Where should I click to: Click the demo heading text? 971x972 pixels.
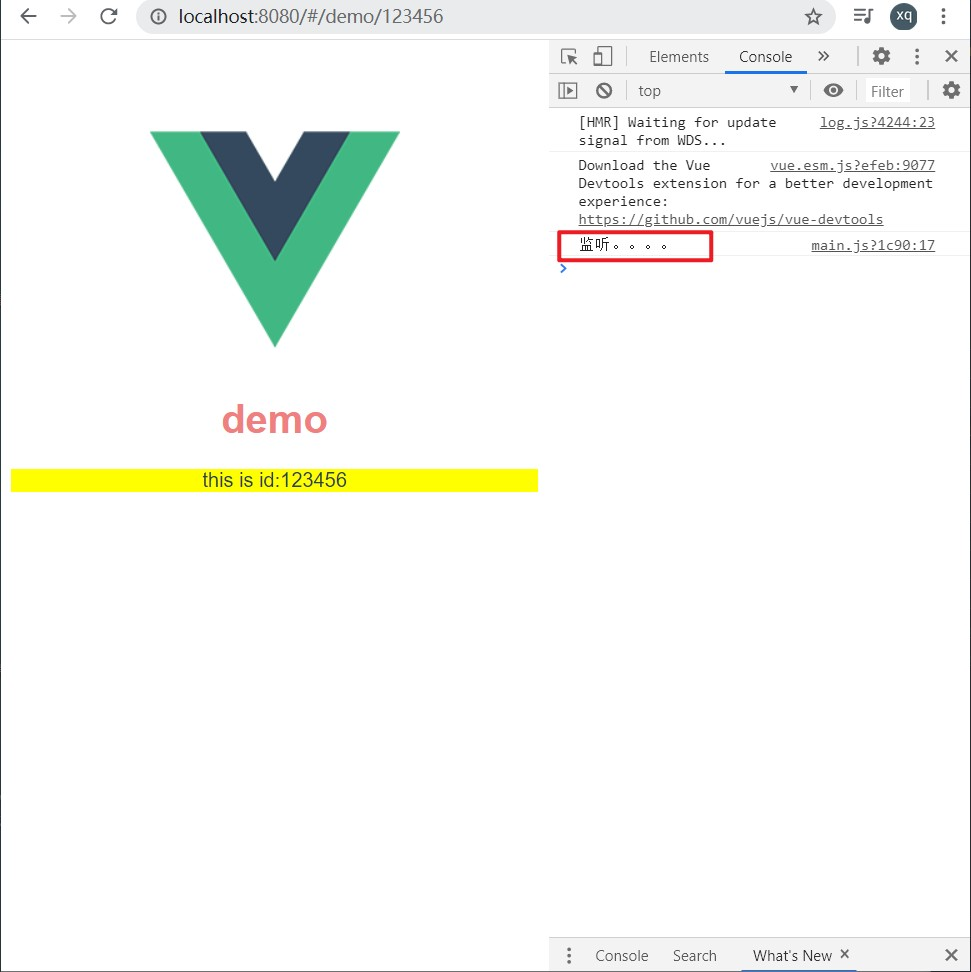coord(275,420)
